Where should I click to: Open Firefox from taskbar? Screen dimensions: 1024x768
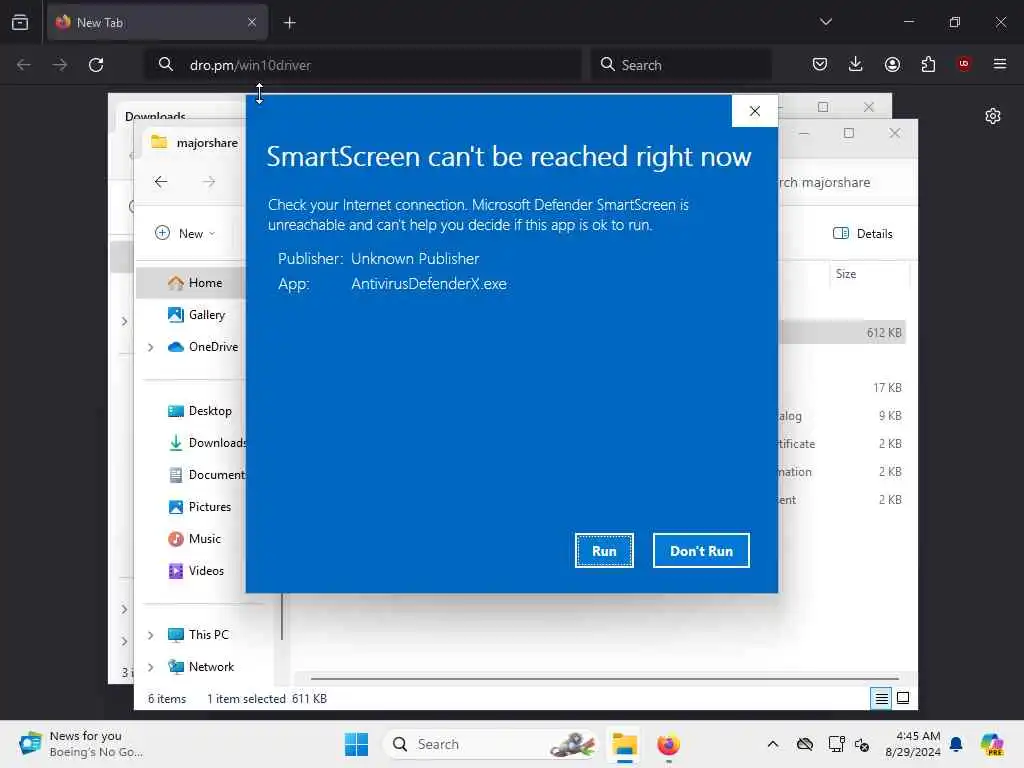pos(668,744)
